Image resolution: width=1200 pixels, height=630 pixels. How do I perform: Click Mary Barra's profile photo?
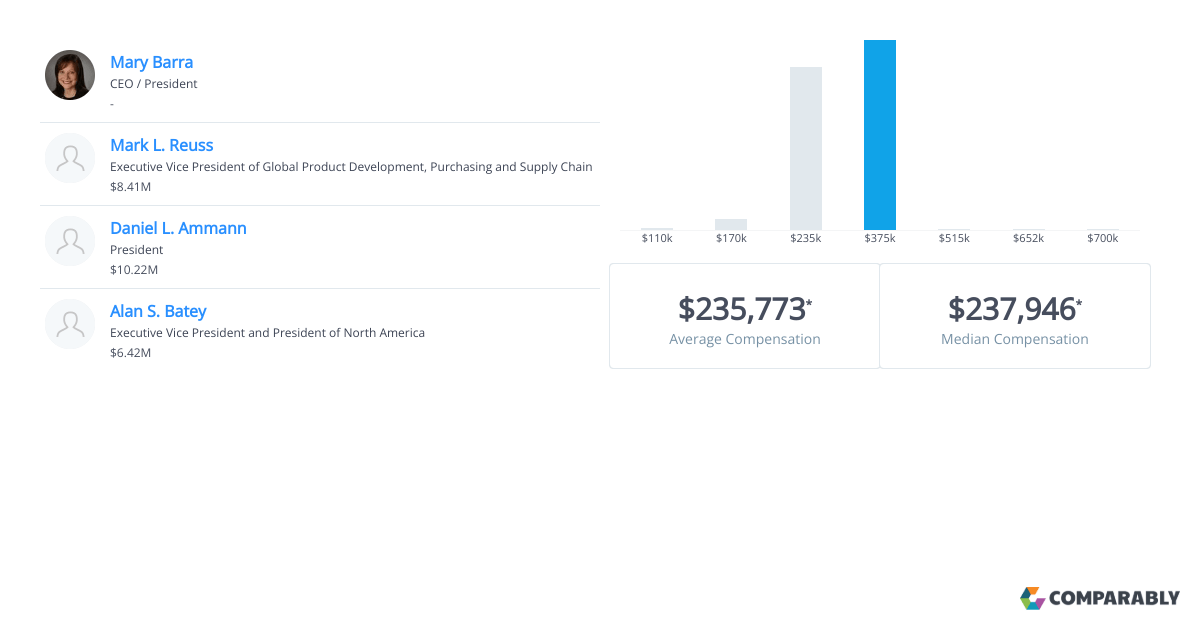70,75
